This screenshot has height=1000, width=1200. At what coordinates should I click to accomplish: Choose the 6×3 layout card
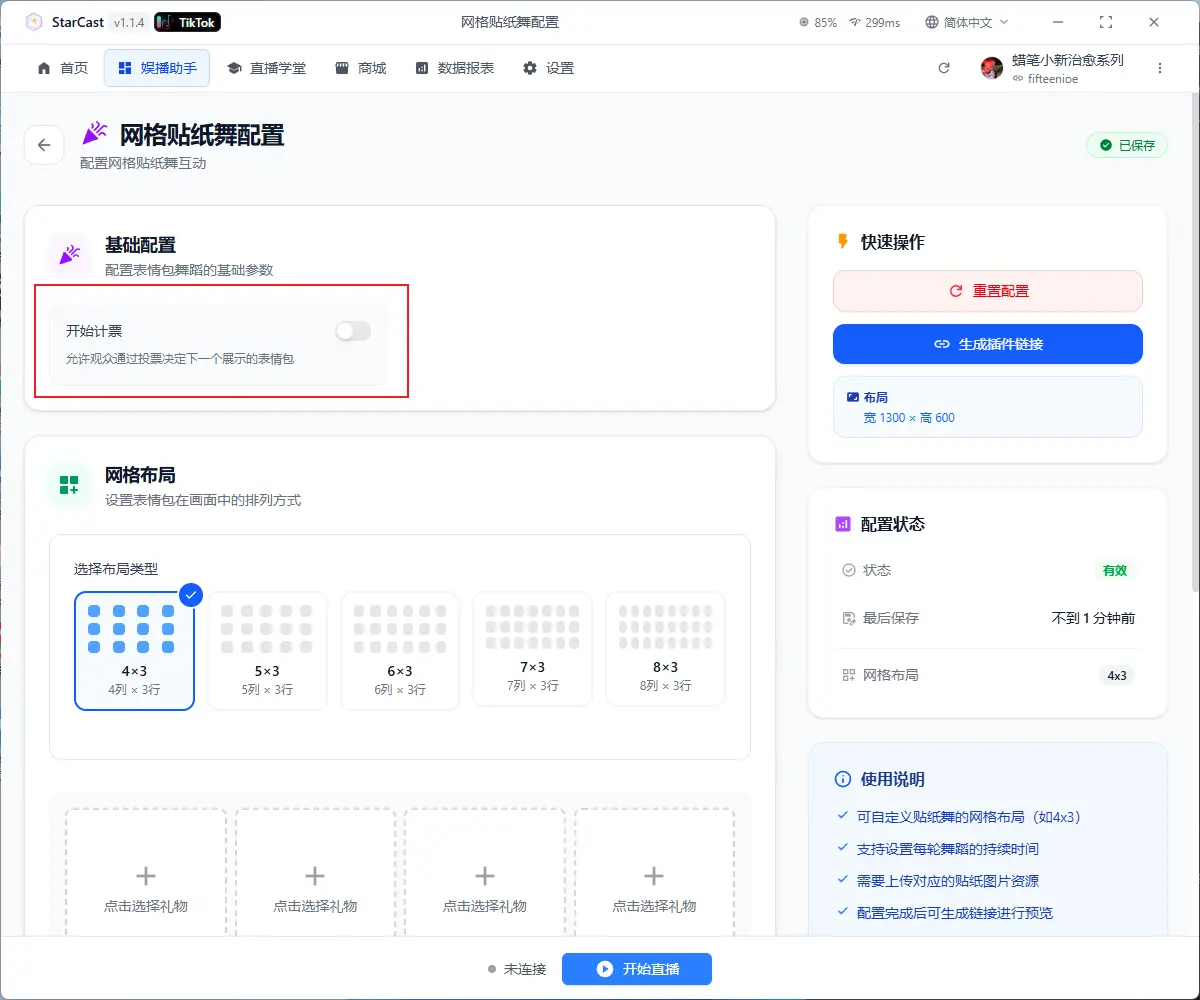click(x=400, y=651)
